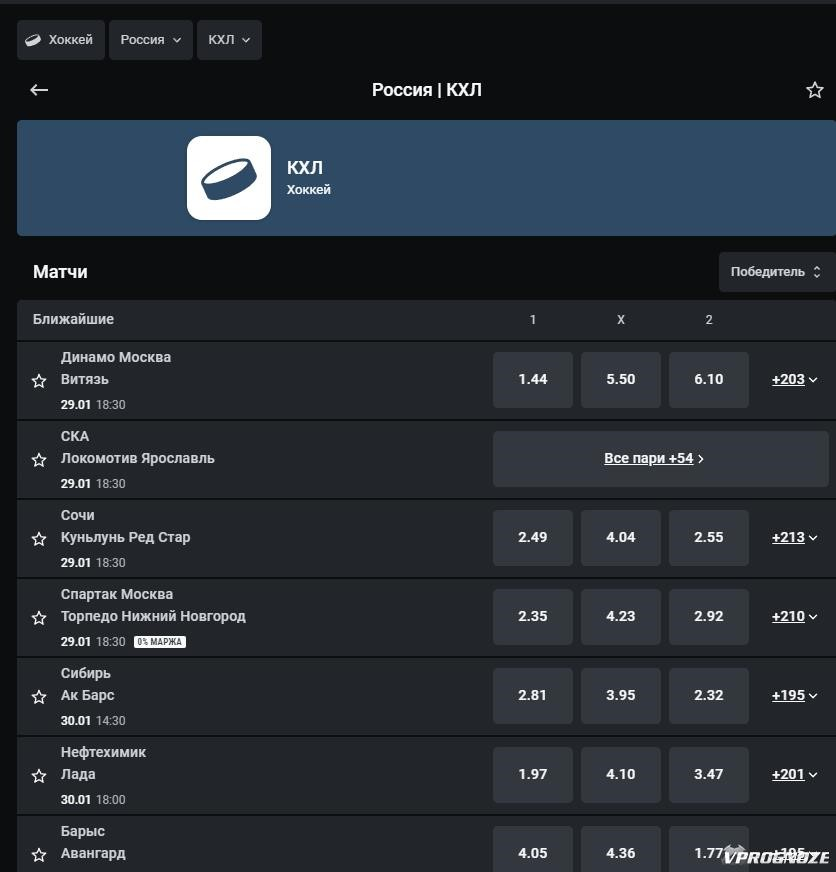Screen dimensions: 836x872
Task: Open the Ак Барс team name
Action: (87, 695)
